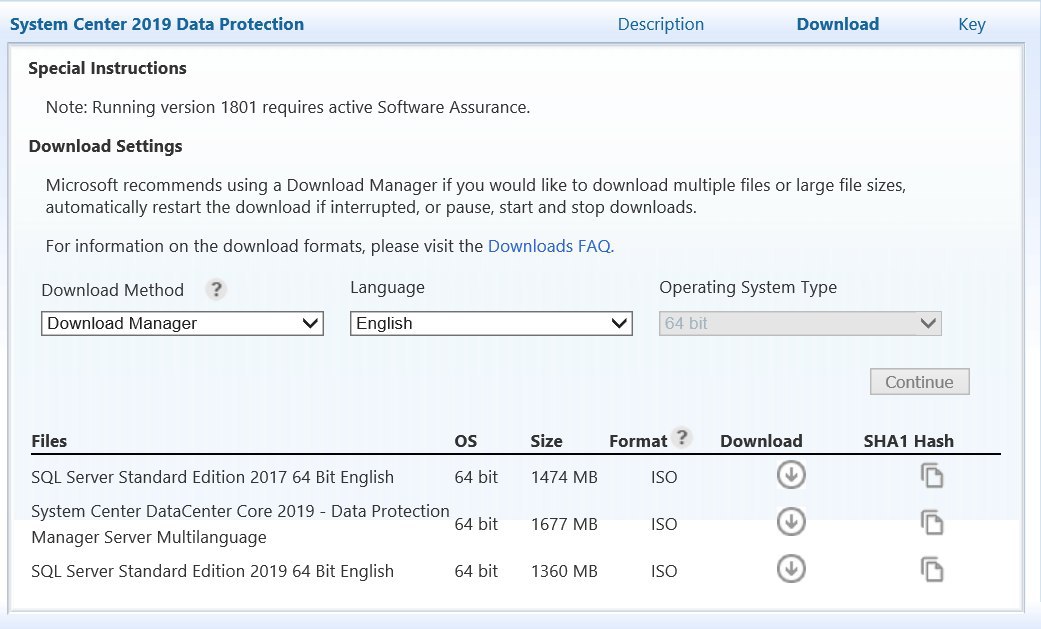The image size is (1041, 629).
Task: Copy SHA1 hash for Data Protection Manager Server
Action: [931, 523]
